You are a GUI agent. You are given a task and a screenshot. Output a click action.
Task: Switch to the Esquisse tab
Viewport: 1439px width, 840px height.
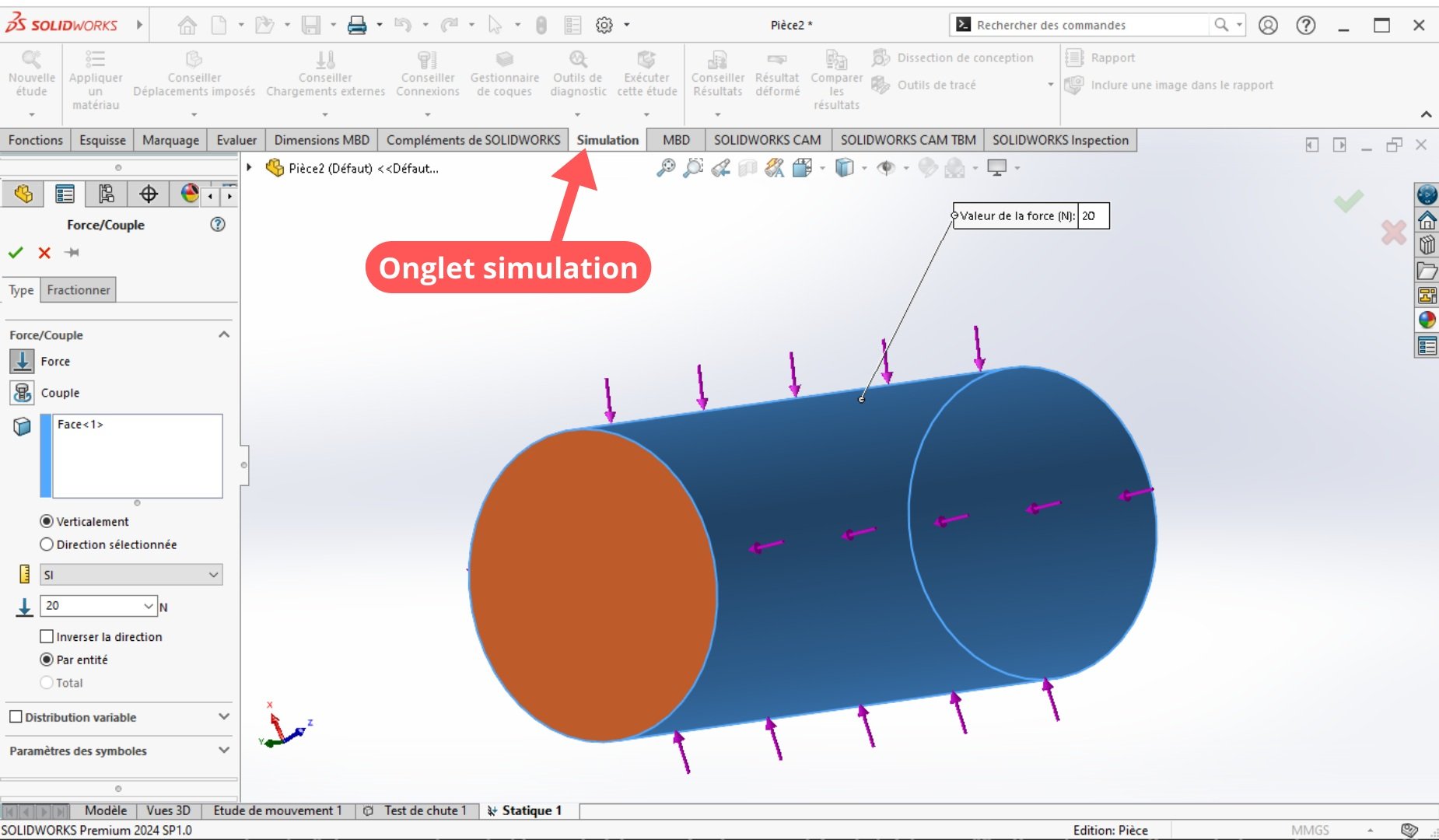[x=102, y=140]
